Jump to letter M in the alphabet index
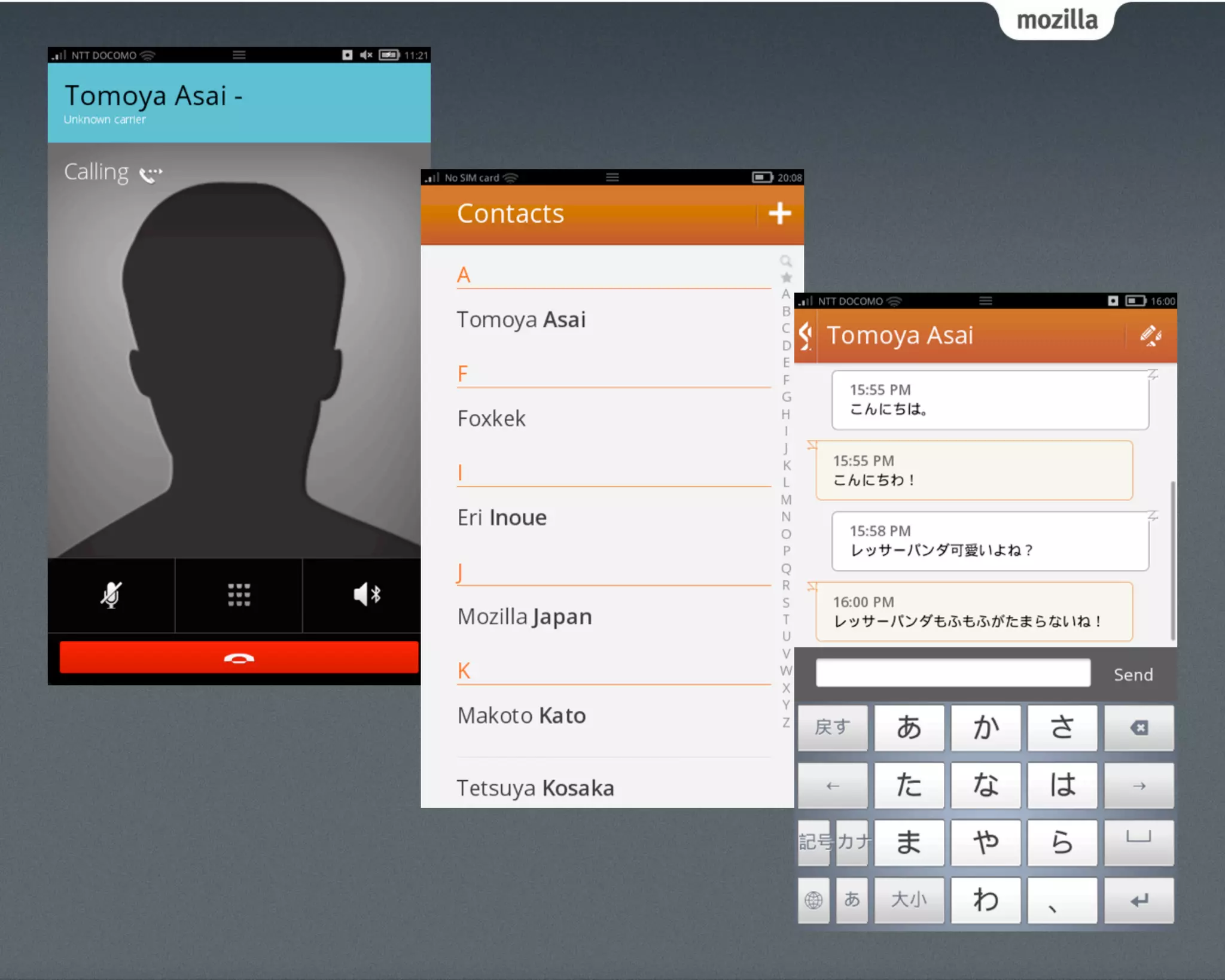Screen dimensions: 1225x980 786,500
